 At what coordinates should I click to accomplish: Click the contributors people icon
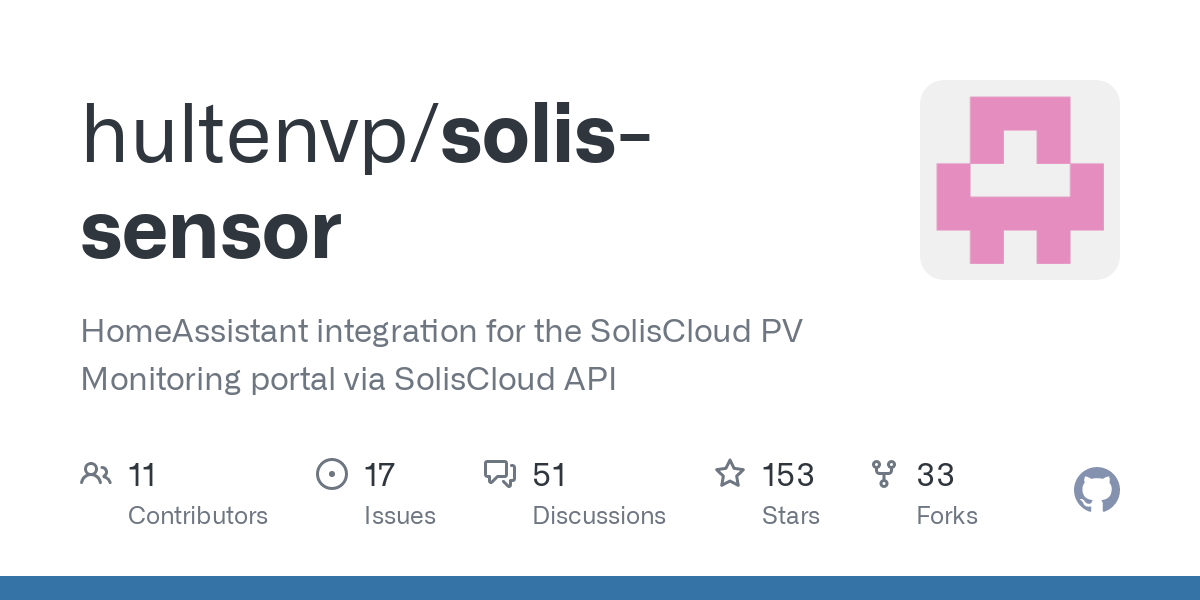pos(96,474)
